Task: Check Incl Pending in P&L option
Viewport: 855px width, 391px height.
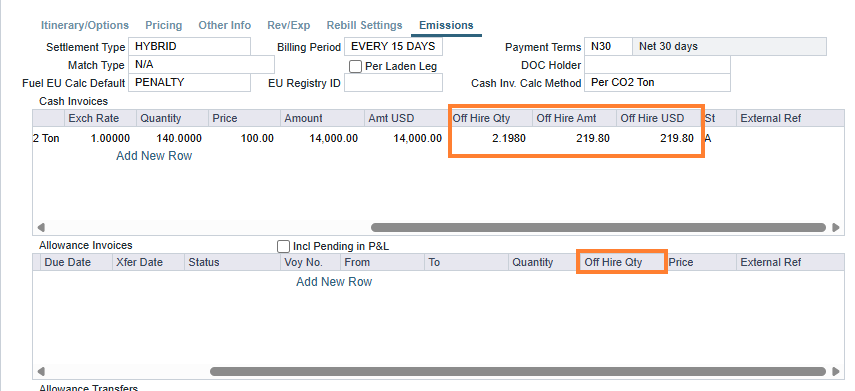Action: click(x=284, y=246)
